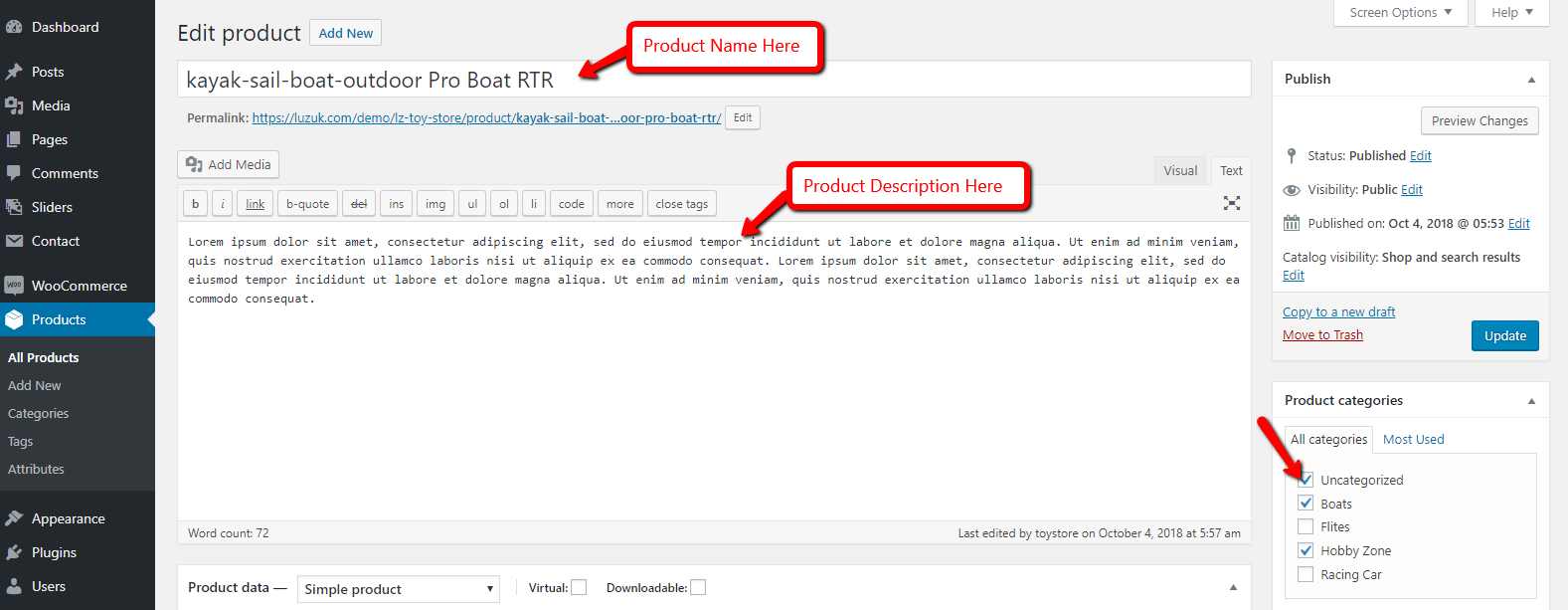Open Add New product submenu item
Image resolution: width=1568 pixels, height=610 pixels.
pos(35,385)
